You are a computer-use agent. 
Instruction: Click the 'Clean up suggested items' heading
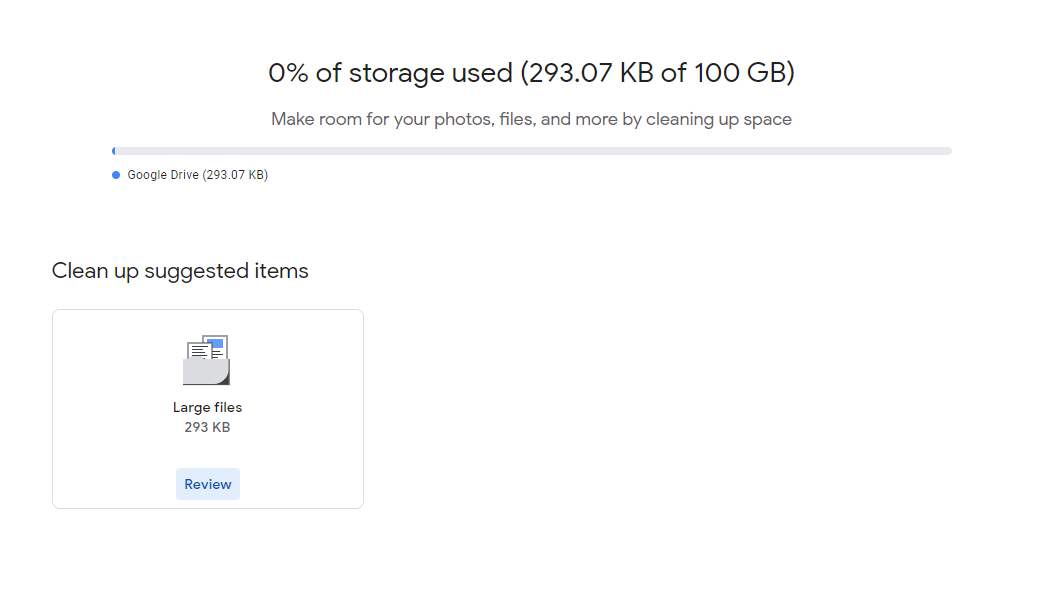180,271
